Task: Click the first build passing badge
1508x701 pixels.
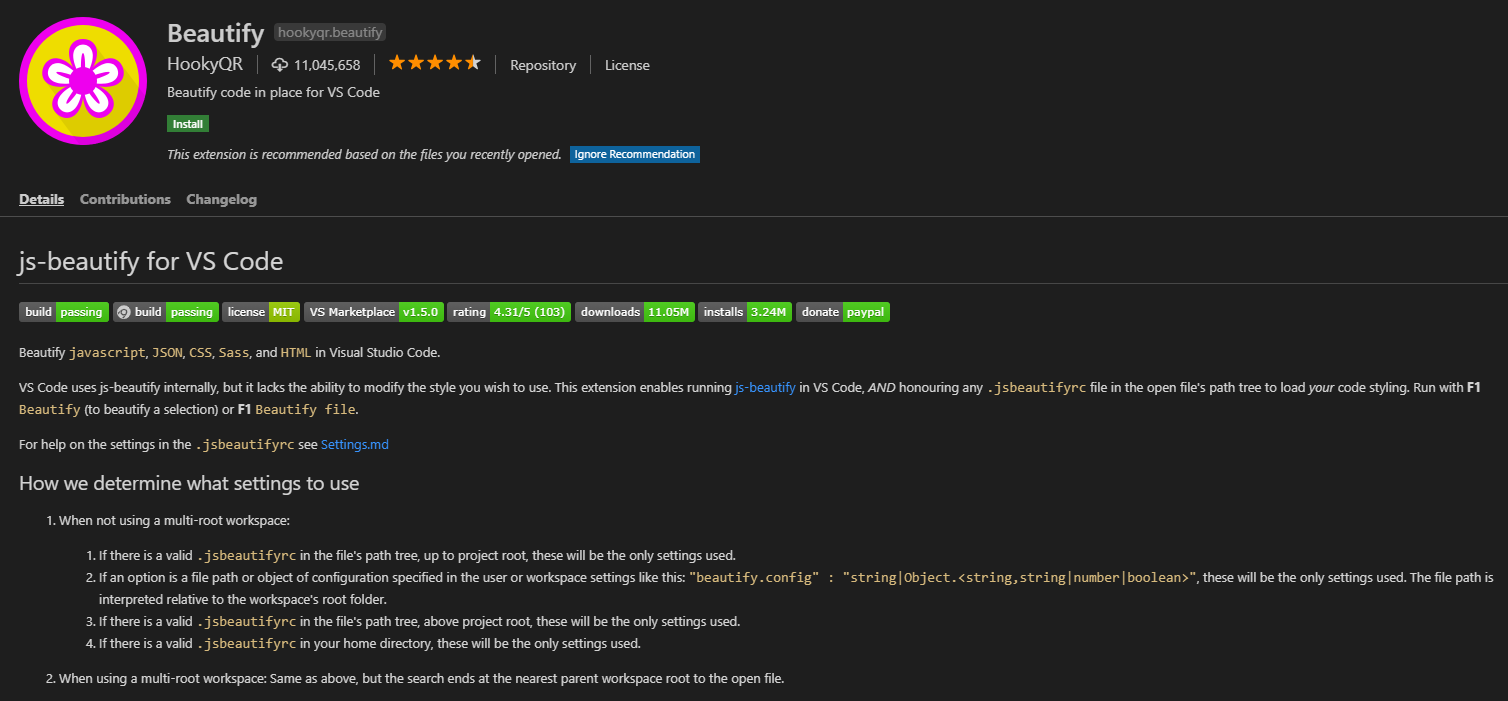Action: [64, 312]
